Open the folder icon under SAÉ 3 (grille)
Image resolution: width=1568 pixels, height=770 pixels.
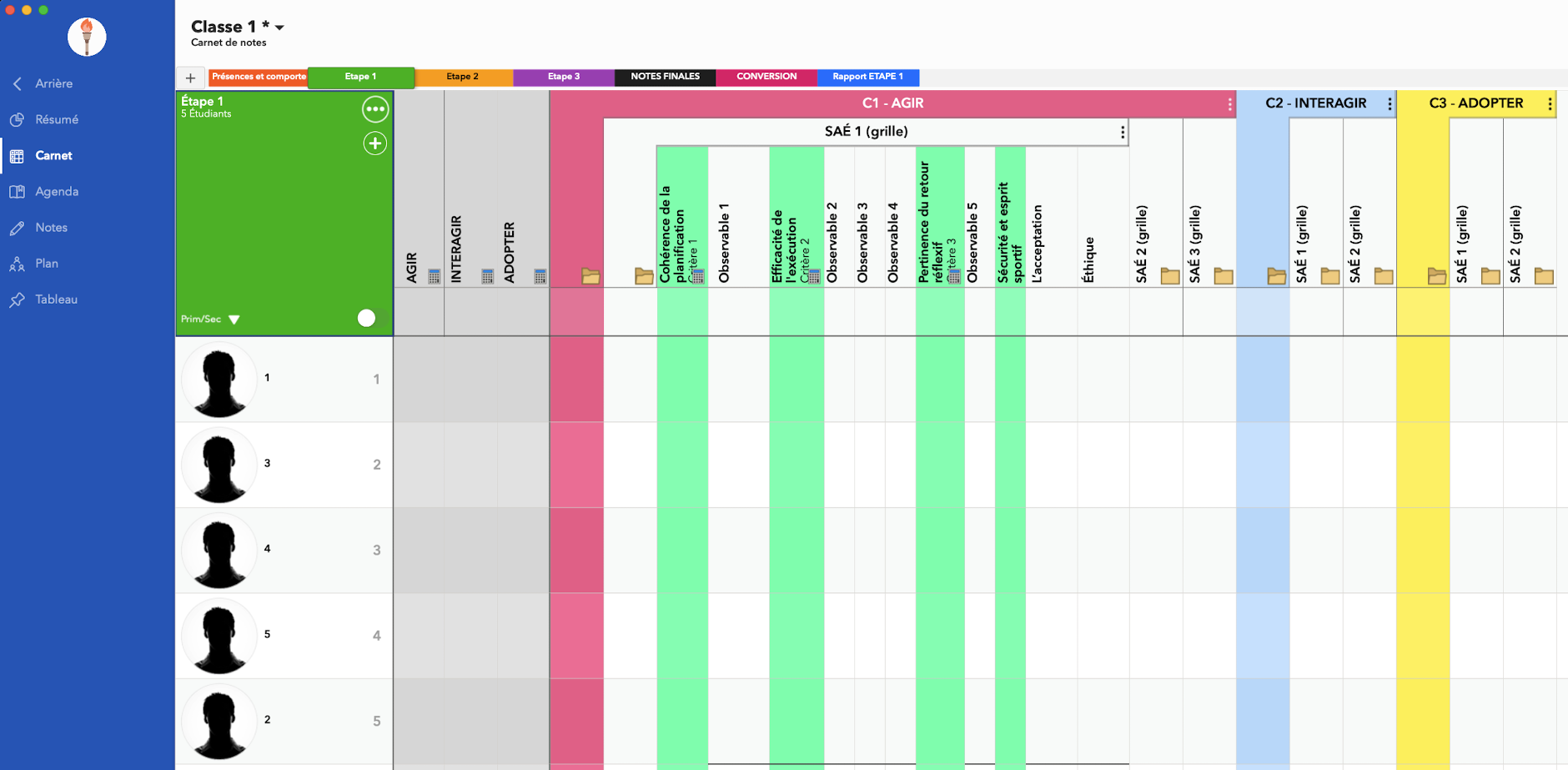point(1223,276)
